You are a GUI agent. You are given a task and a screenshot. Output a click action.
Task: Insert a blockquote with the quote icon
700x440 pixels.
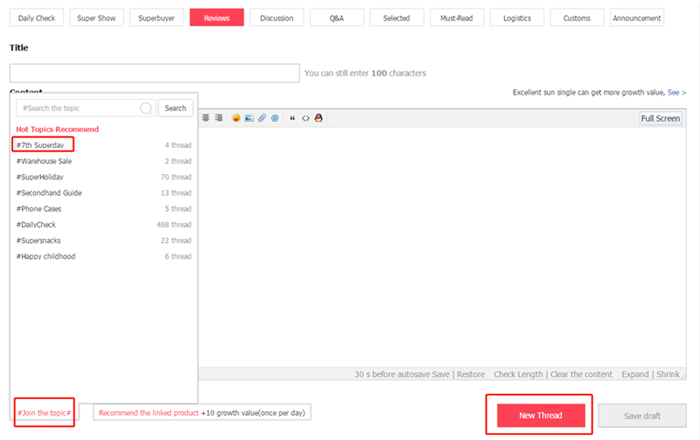pos(292,118)
